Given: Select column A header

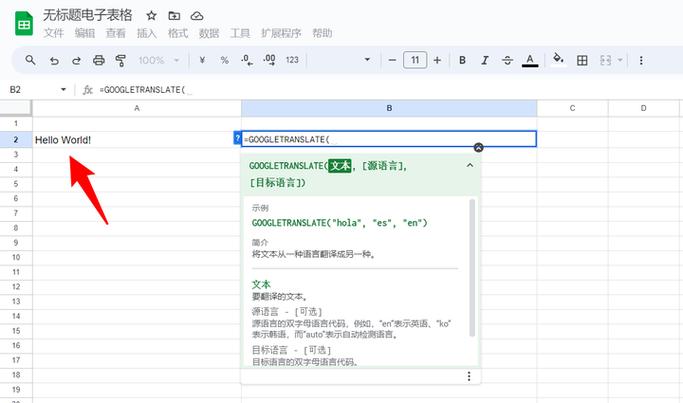Looking at the screenshot, I should pyautogui.click(x=137, y=108).
